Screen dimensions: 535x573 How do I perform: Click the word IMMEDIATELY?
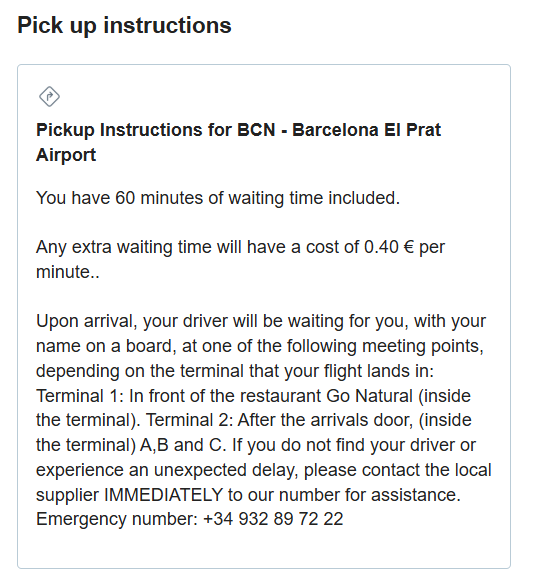[163, 495]
